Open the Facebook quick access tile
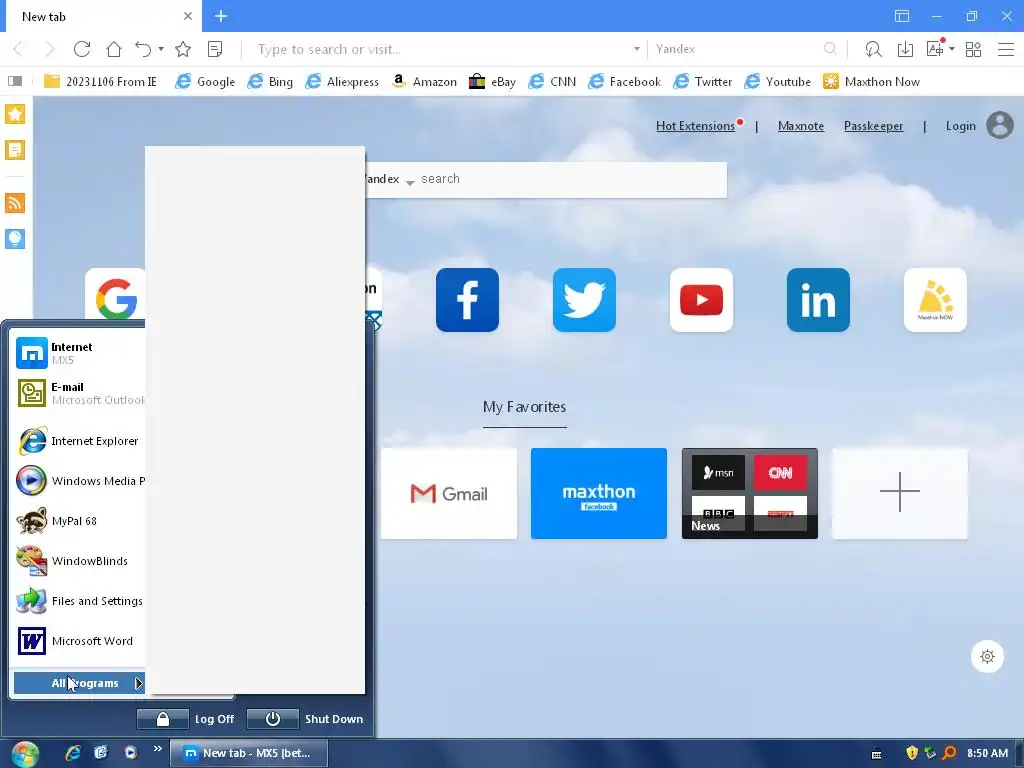This screenshot has width=1024, height=768. tap(468, 300)
